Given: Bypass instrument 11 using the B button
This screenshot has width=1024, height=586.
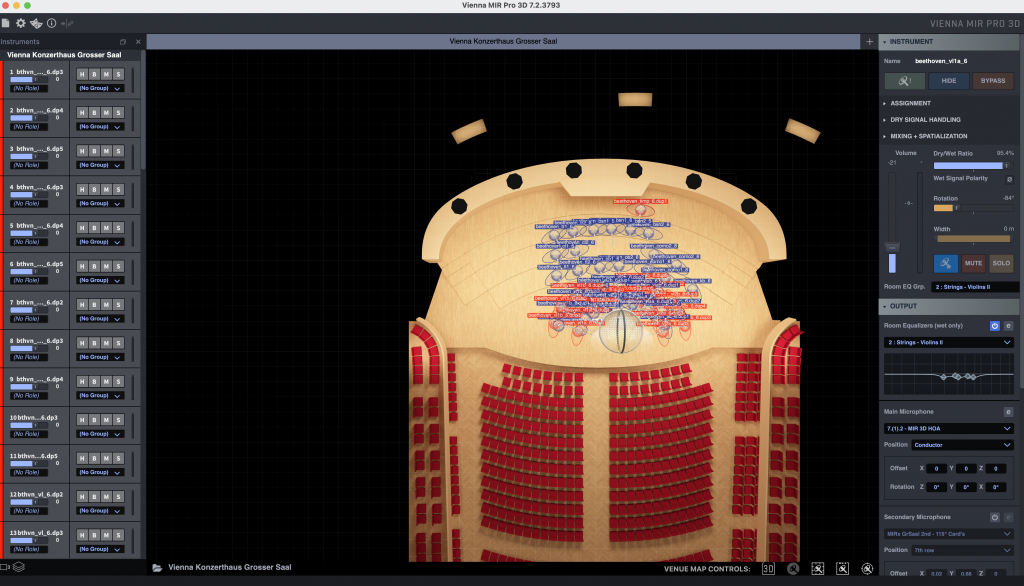Looking at the screenshot, I should (x=94, y=459).
